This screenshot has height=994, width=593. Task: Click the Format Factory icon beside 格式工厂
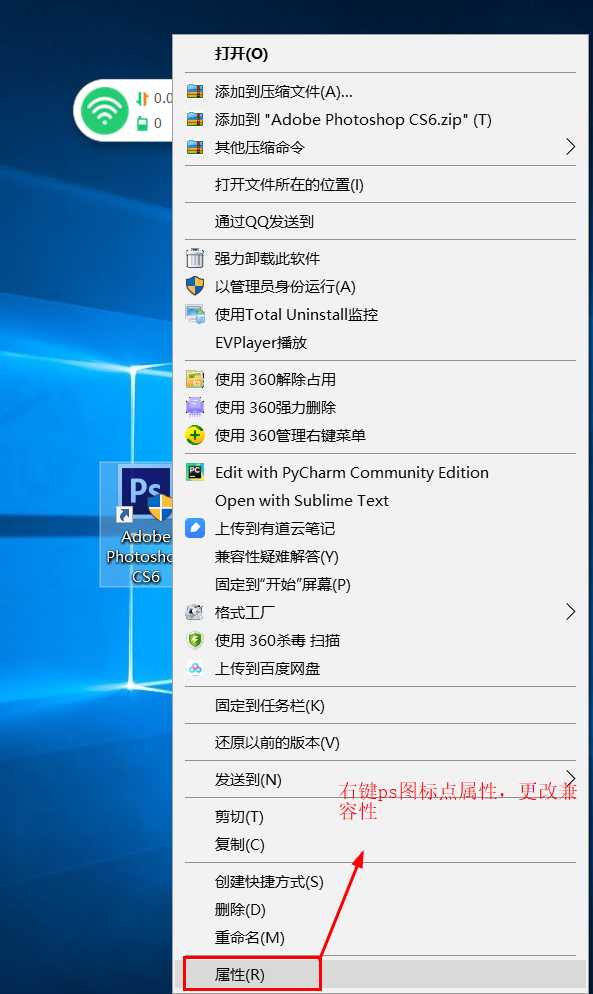195,612
